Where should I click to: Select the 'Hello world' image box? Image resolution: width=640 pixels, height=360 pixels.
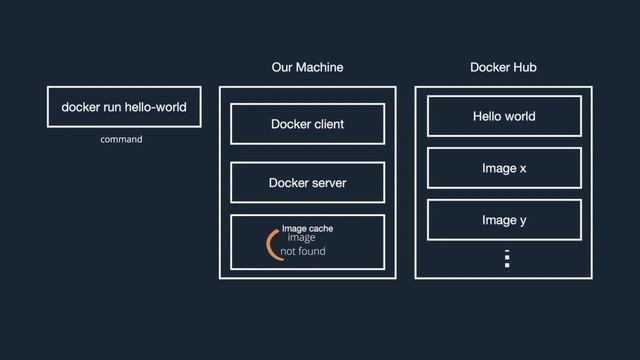pos(504,116)
